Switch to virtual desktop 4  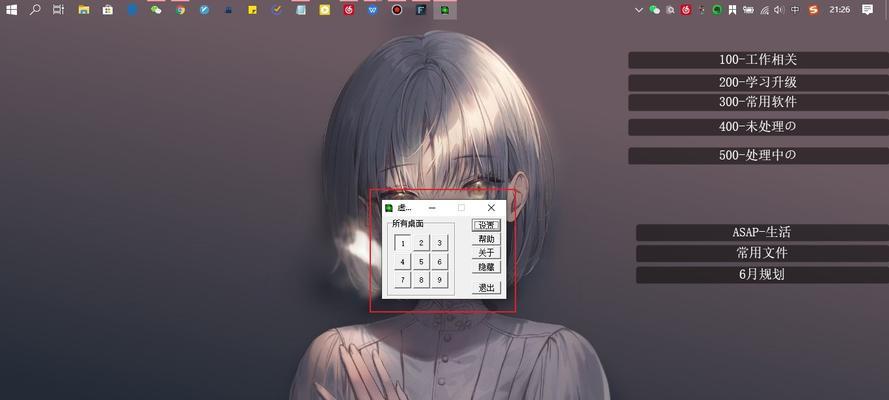[x=403, y=262]
